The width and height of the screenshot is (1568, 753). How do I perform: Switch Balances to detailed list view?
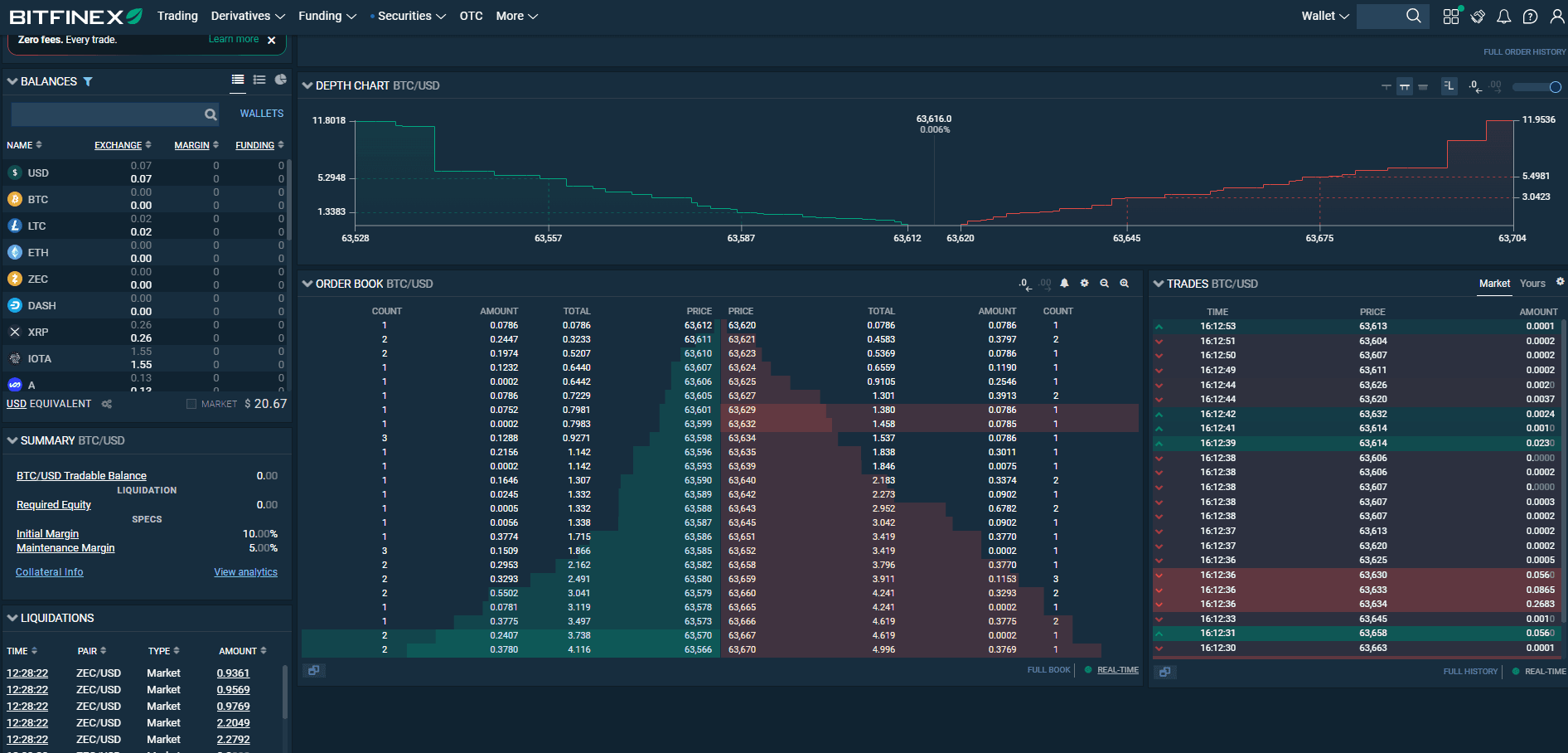(x=259, y=80)
